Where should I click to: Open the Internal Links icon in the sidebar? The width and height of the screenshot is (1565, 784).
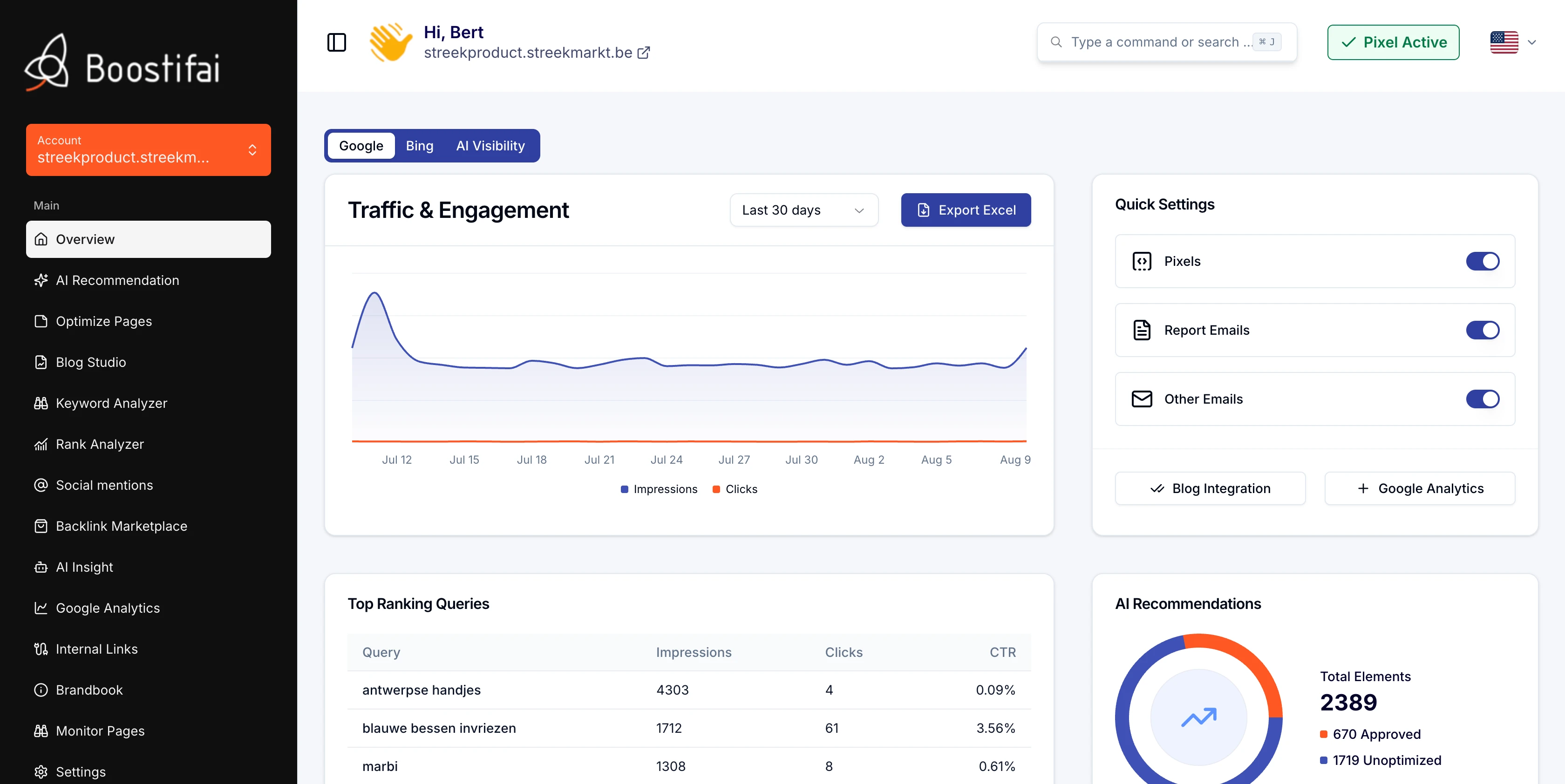click(41, 649)
